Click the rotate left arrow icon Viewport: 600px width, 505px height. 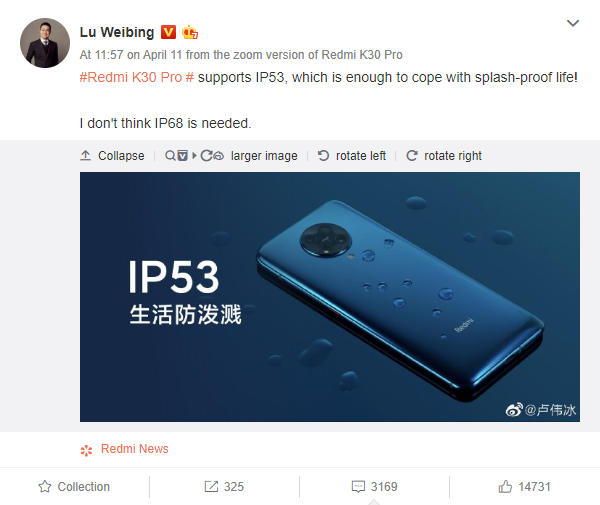coord(323,155)
